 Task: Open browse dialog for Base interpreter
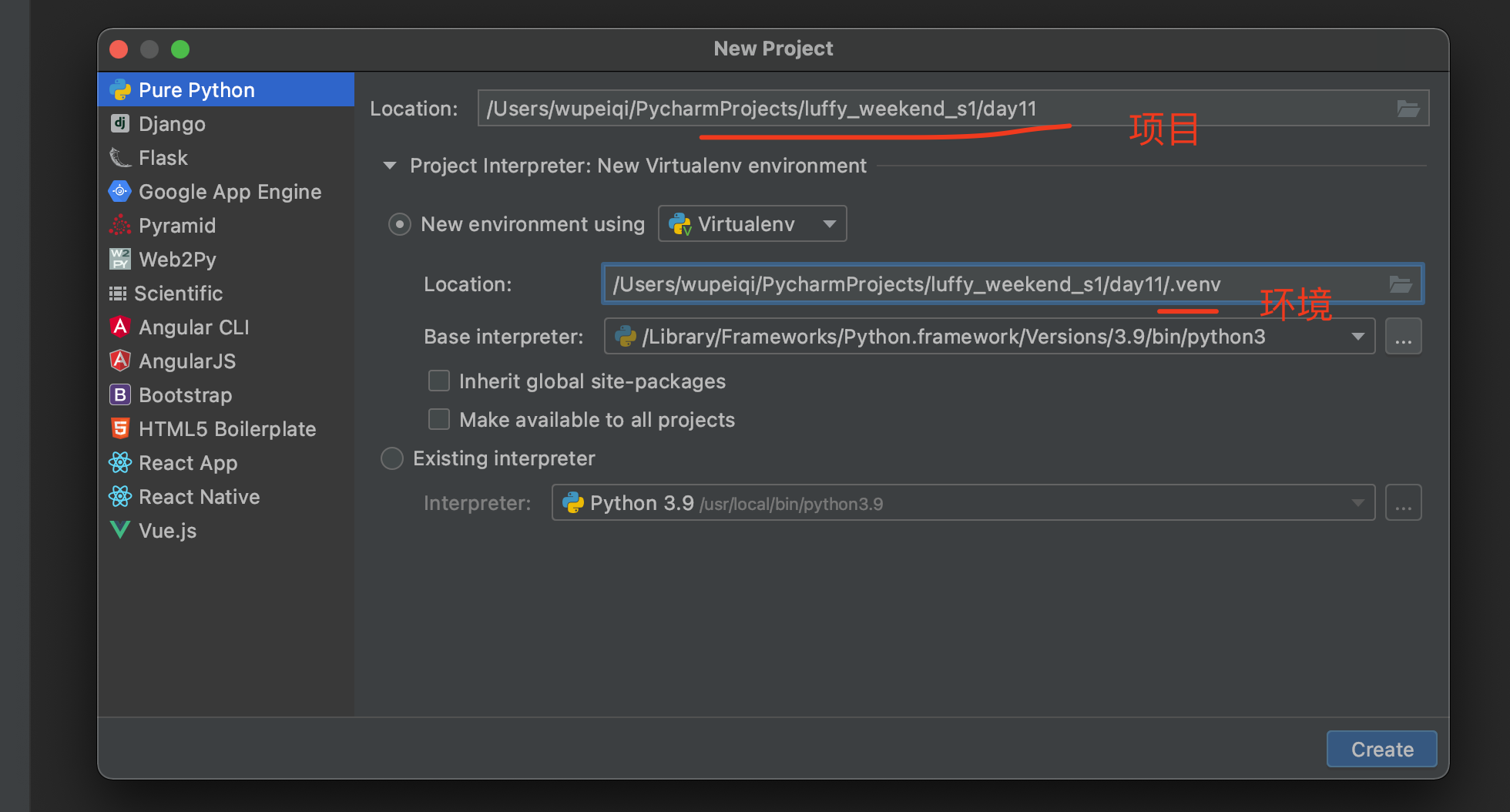(1403, 337)
